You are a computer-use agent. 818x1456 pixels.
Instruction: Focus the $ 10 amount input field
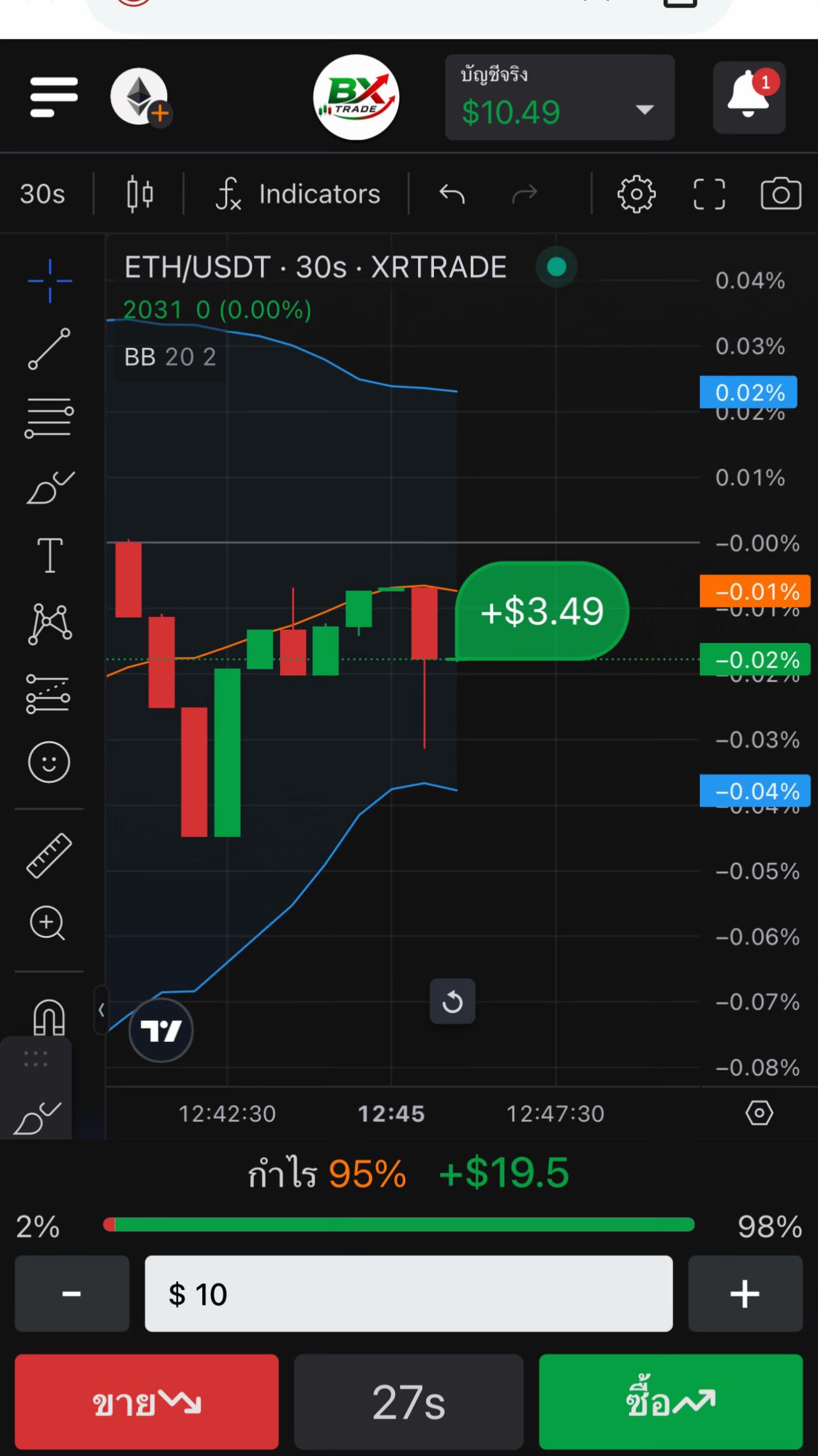[408, 1293]
